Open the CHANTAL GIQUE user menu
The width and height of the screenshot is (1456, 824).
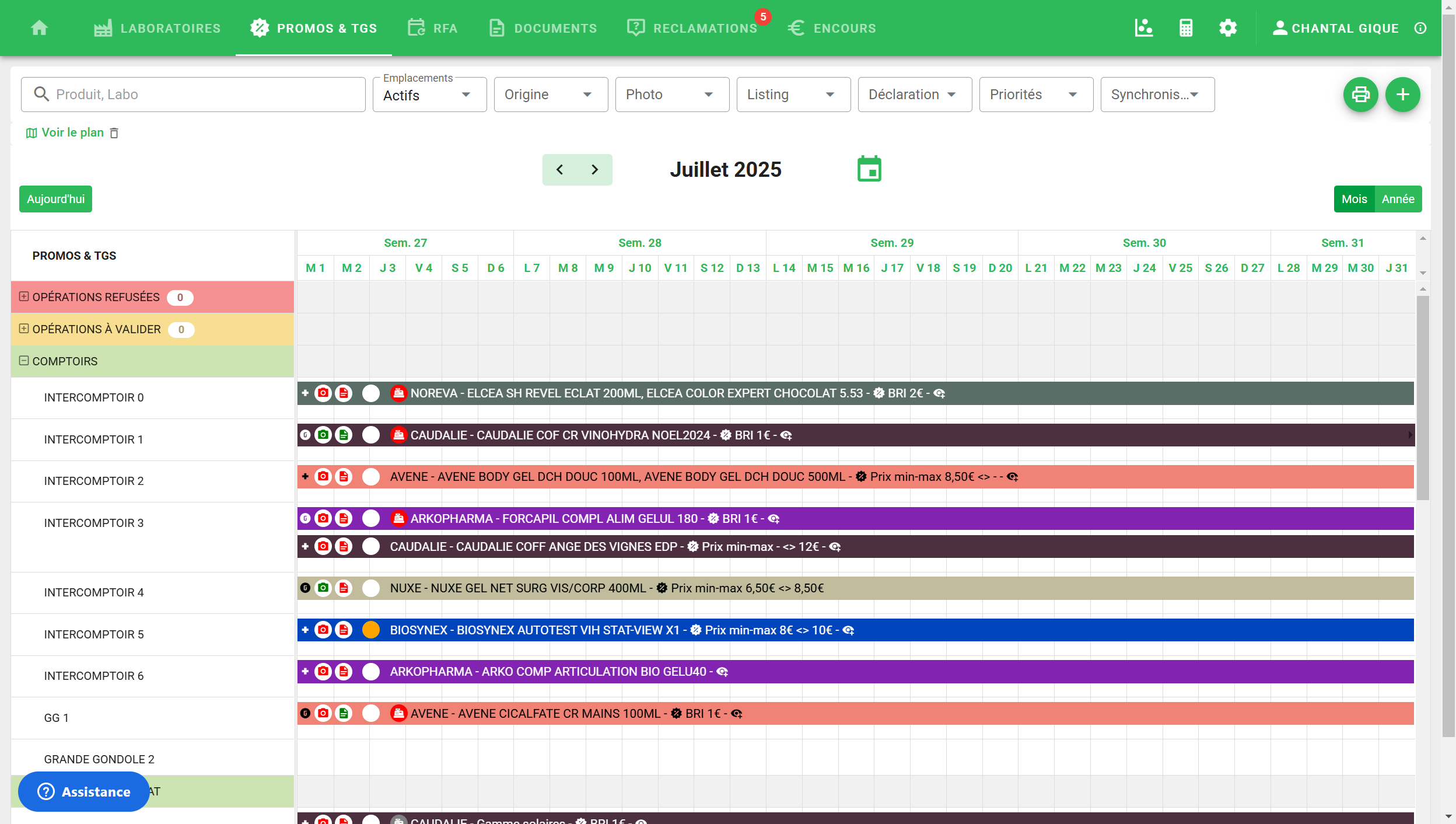(x=1336, y=28)
